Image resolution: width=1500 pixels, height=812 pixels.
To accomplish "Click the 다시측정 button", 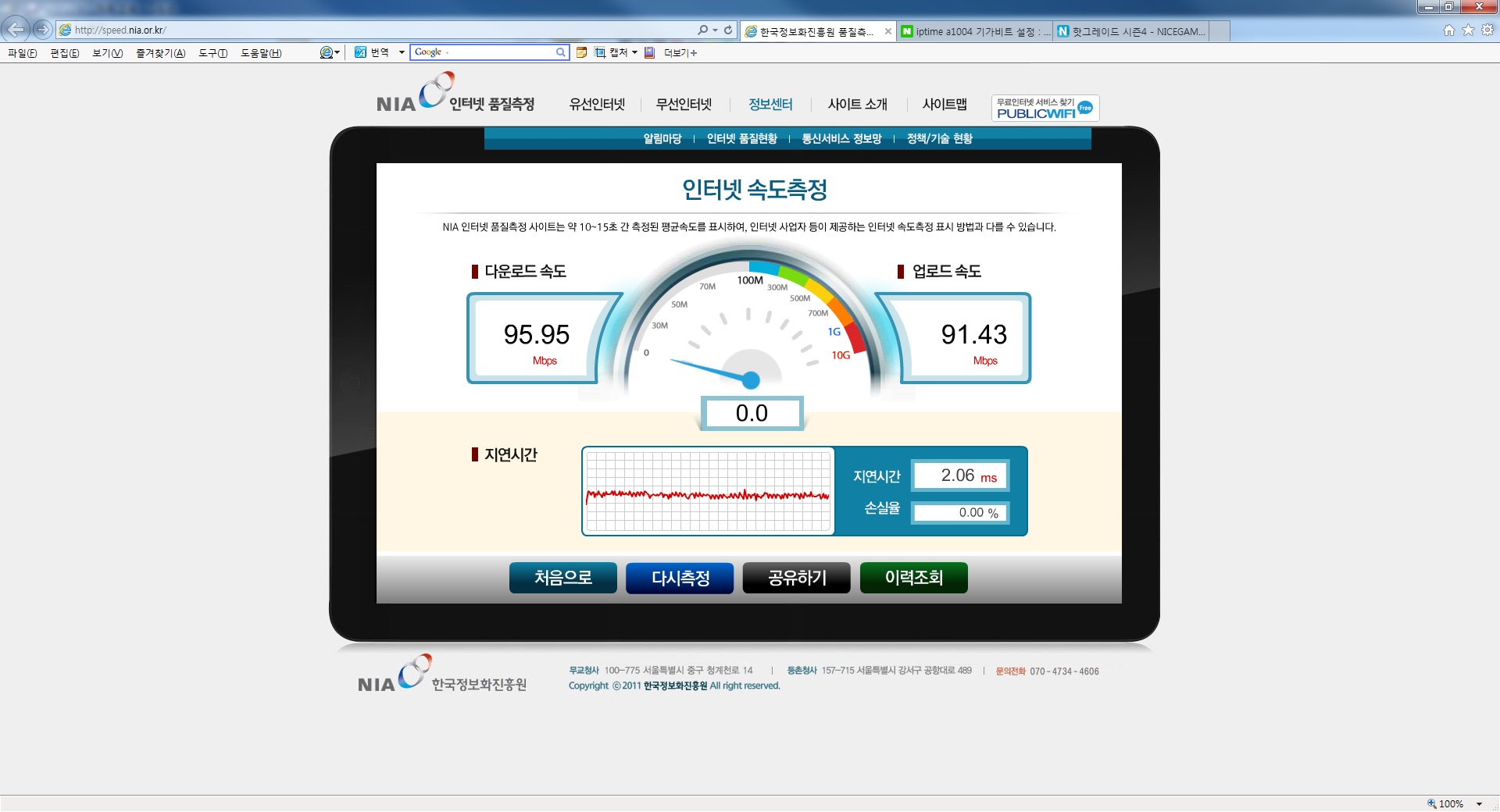I will pyautogui.click(x=680, y=578).
